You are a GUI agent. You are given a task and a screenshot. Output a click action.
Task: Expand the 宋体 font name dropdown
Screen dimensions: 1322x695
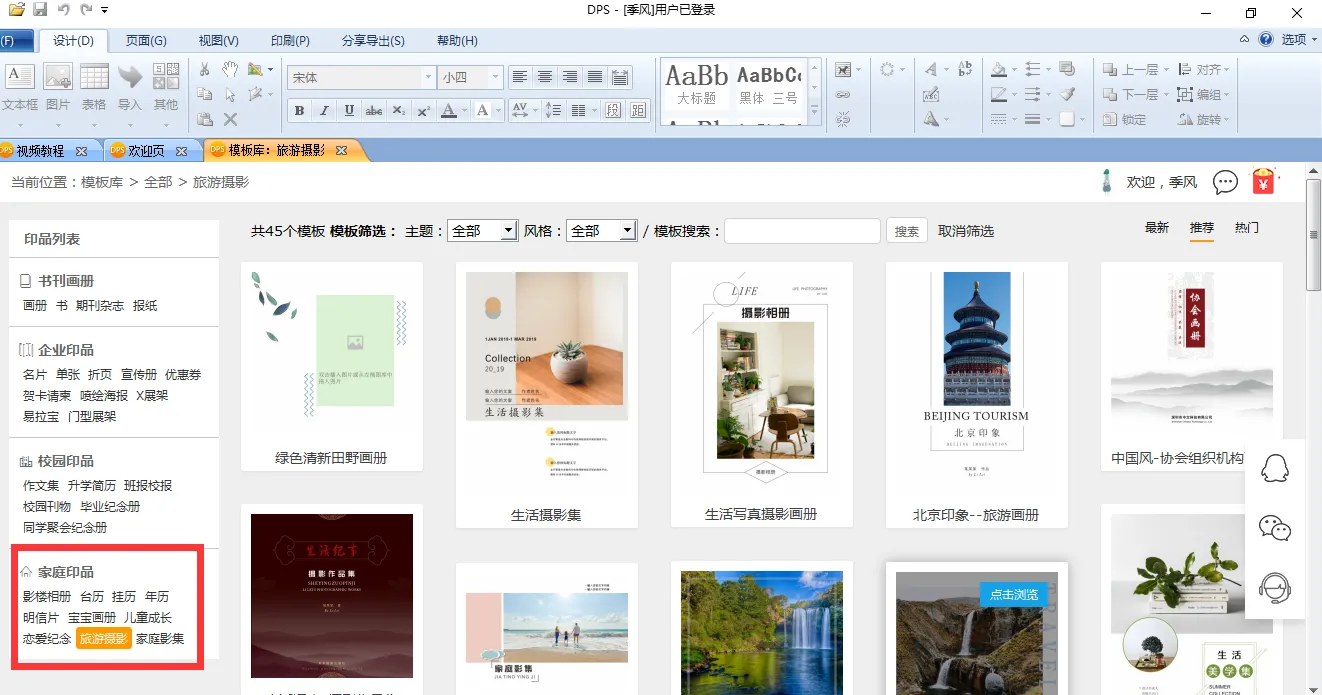click(x=429, y=77)
